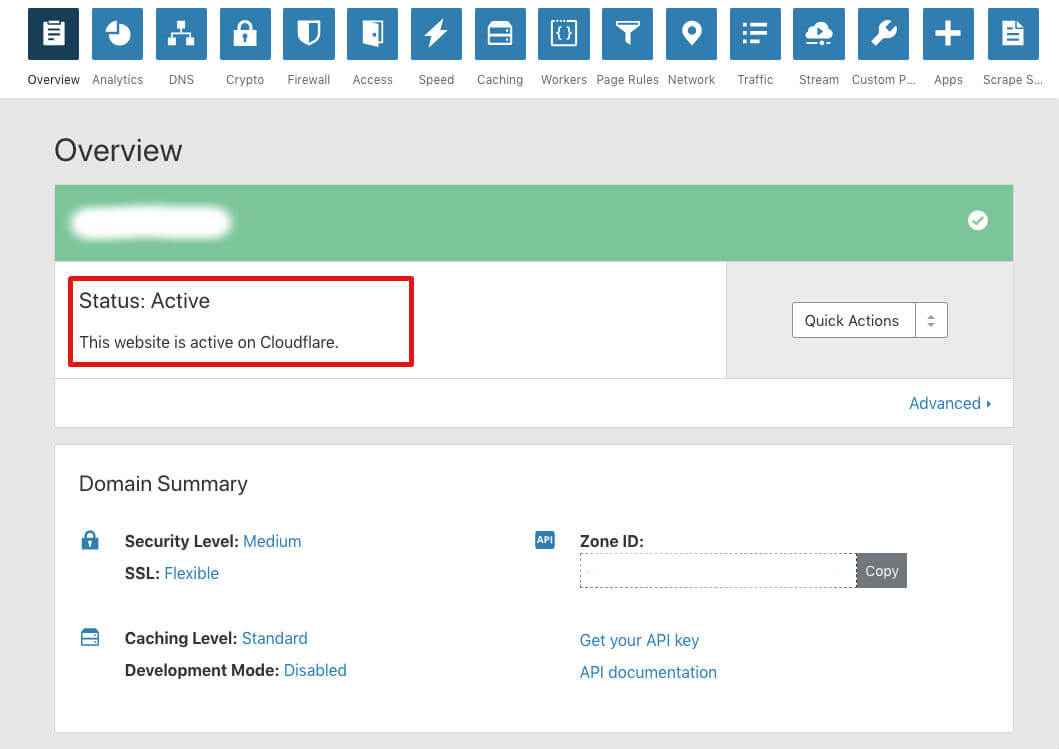The width and height of the screenshot is (1059, 749).
Task: Open the Page Rules funnel icon
Action: click(x=627, y=34)
